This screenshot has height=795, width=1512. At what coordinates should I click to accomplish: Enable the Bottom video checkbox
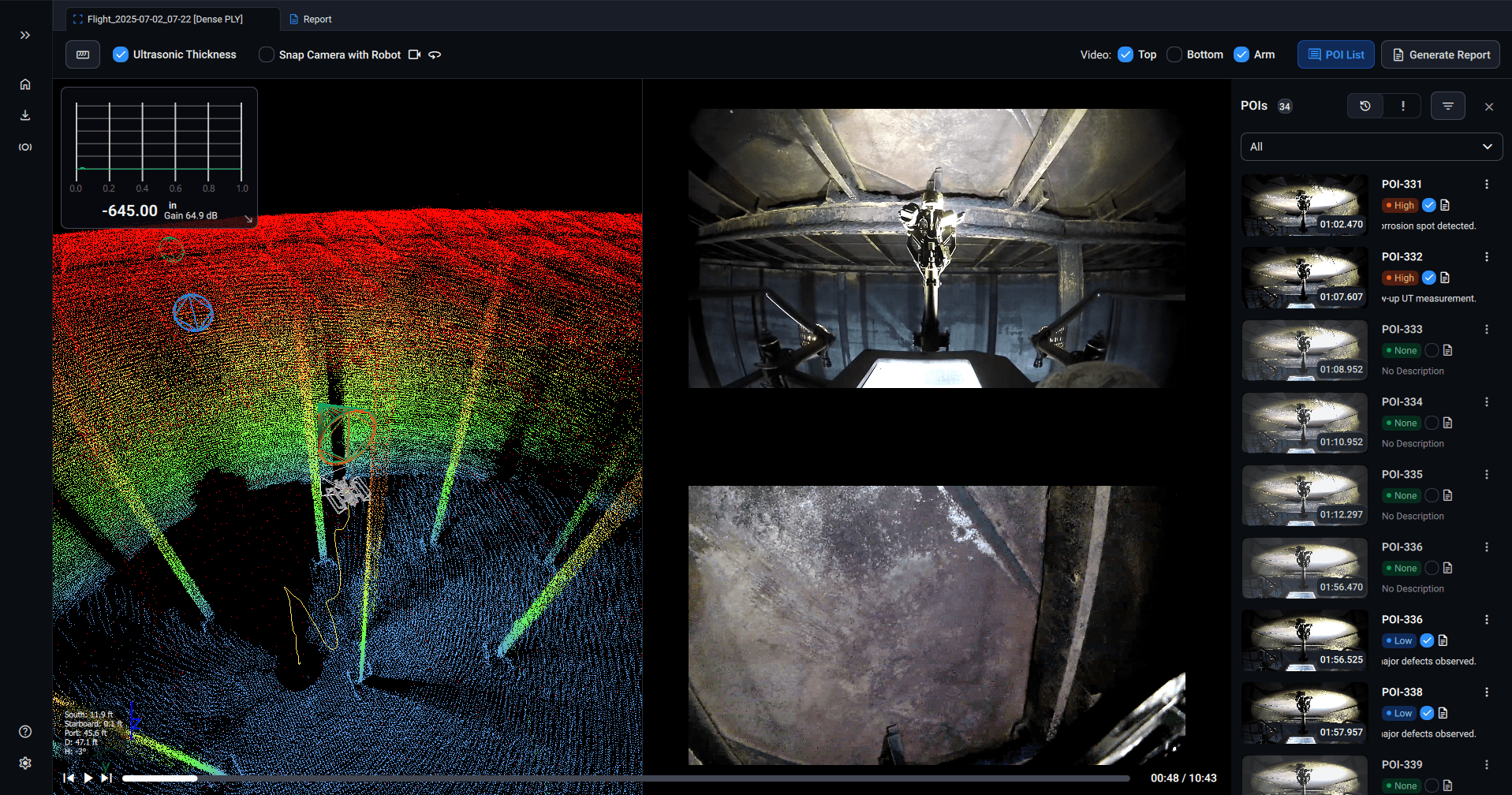click(1174, 54)
